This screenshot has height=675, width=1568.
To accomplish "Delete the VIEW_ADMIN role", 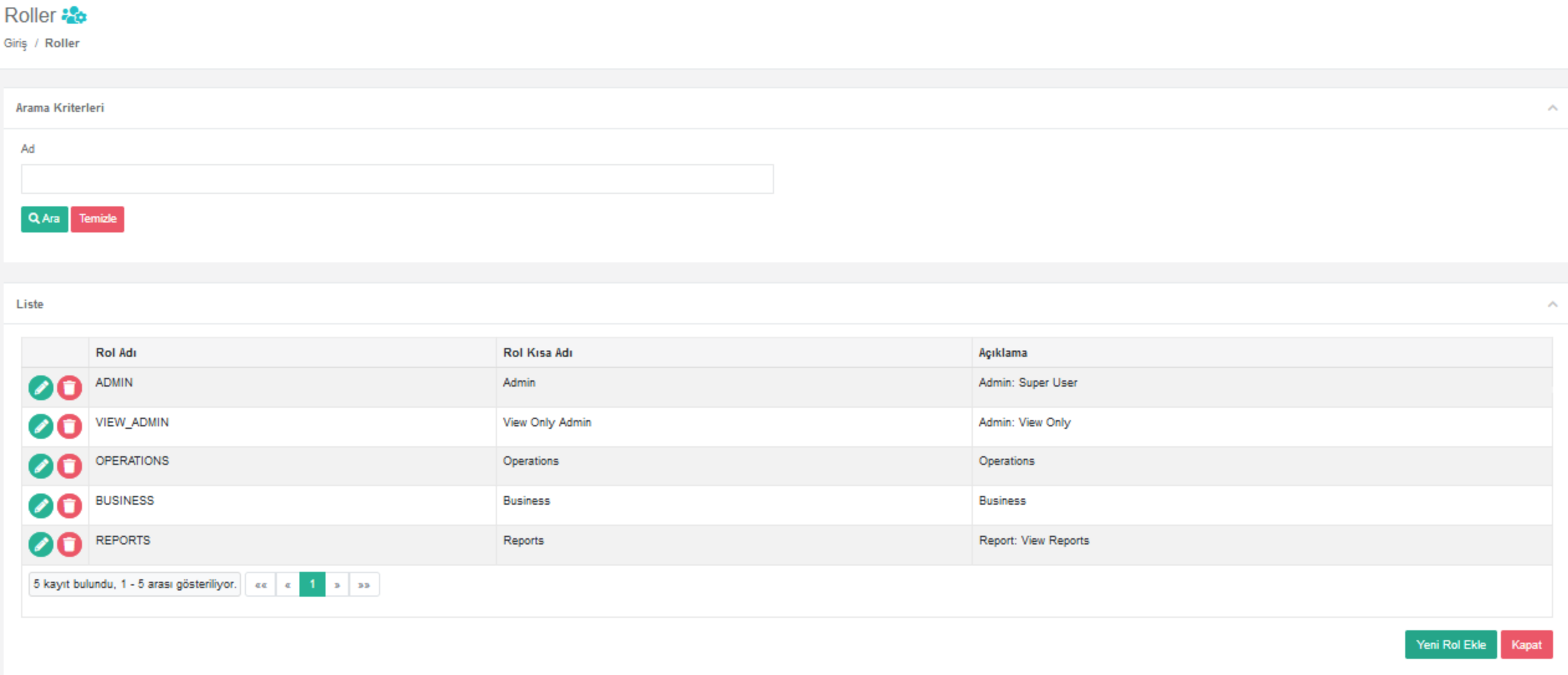I will coord(70,426).
